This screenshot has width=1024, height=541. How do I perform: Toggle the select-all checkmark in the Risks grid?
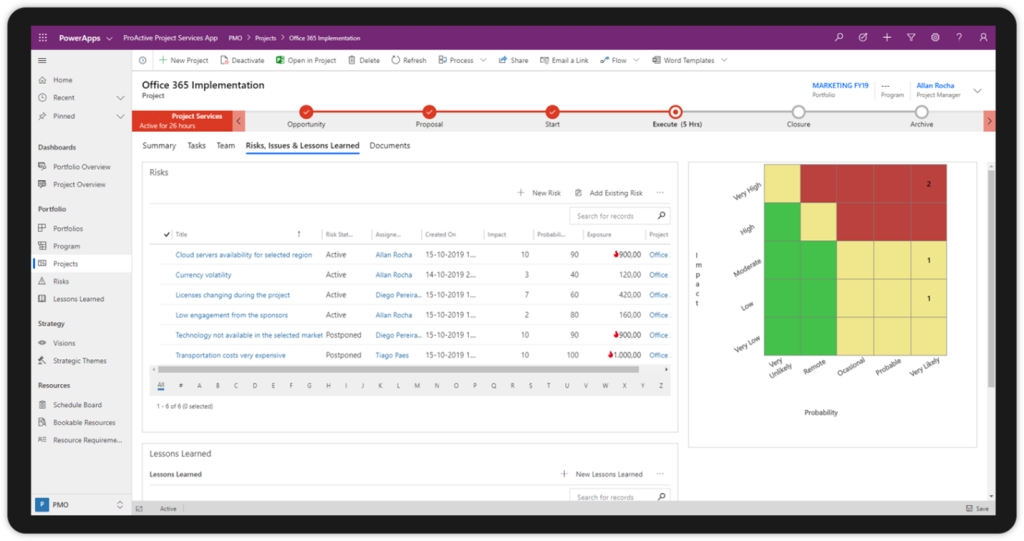pyautogui.click(x=167, y=235)
